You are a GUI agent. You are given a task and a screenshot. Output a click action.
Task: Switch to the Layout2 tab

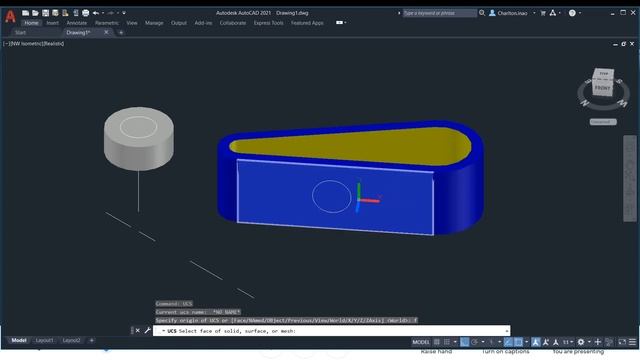[x=71, y=340]
